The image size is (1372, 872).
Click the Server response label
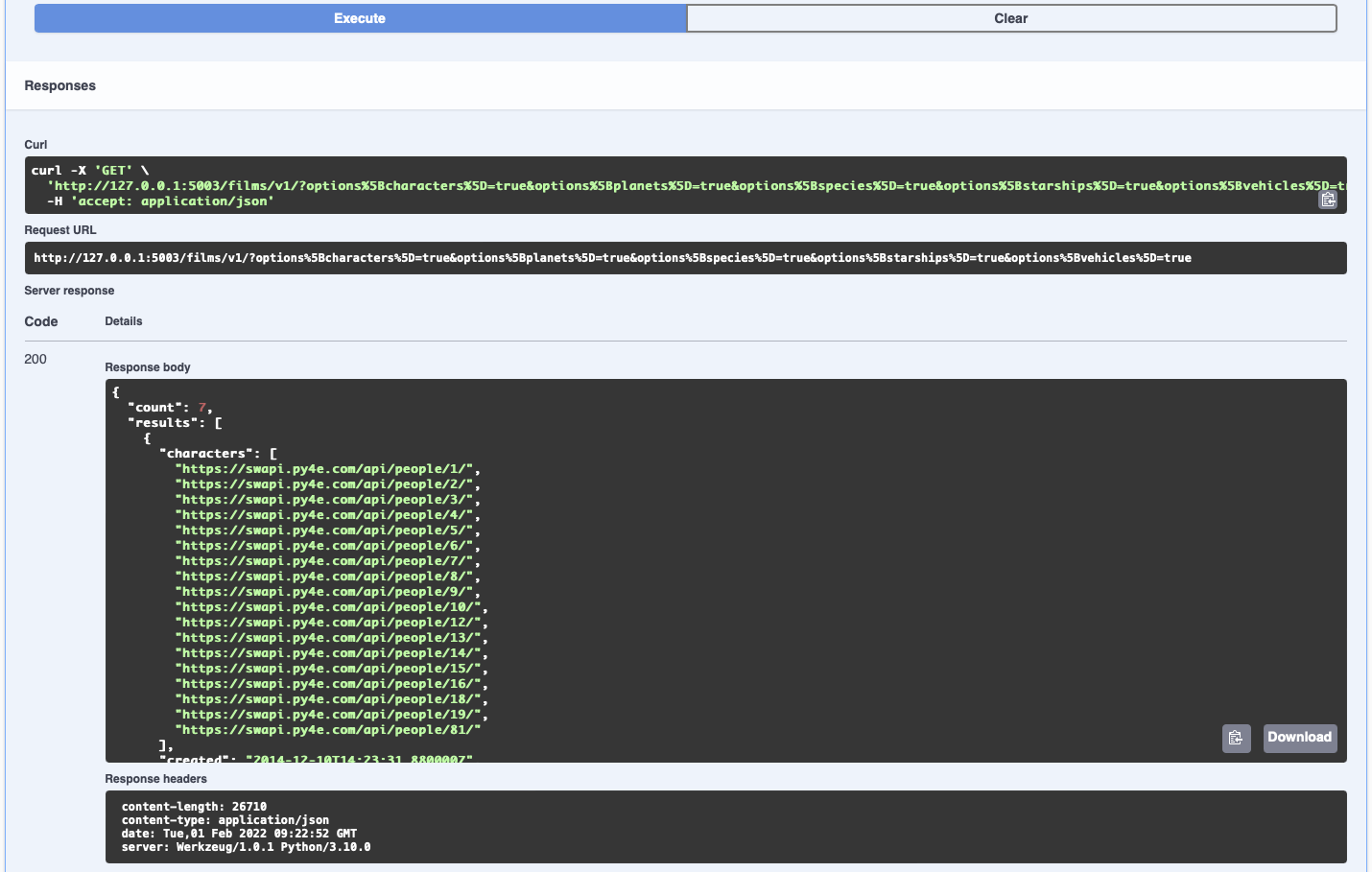coord(69,291)
